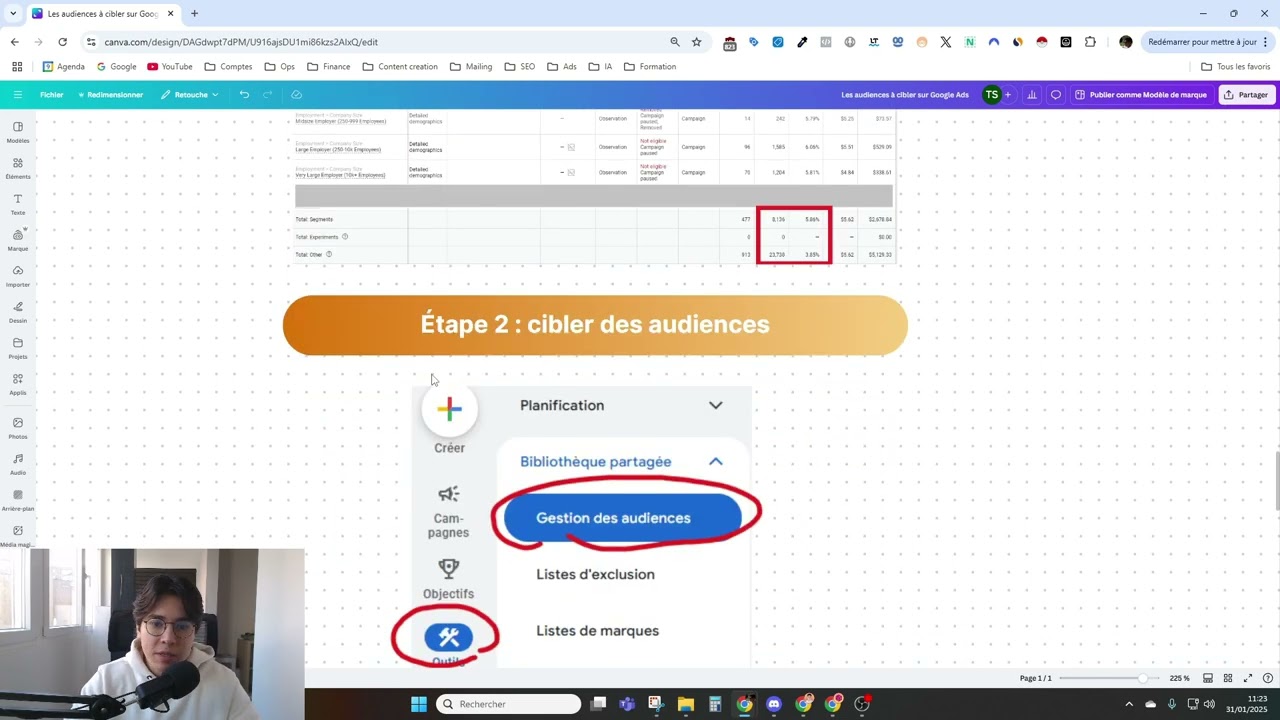This screenshot has height=720, width=1280.
Task: Open the Applis sidebar panel
Action: tap(18, 384)
